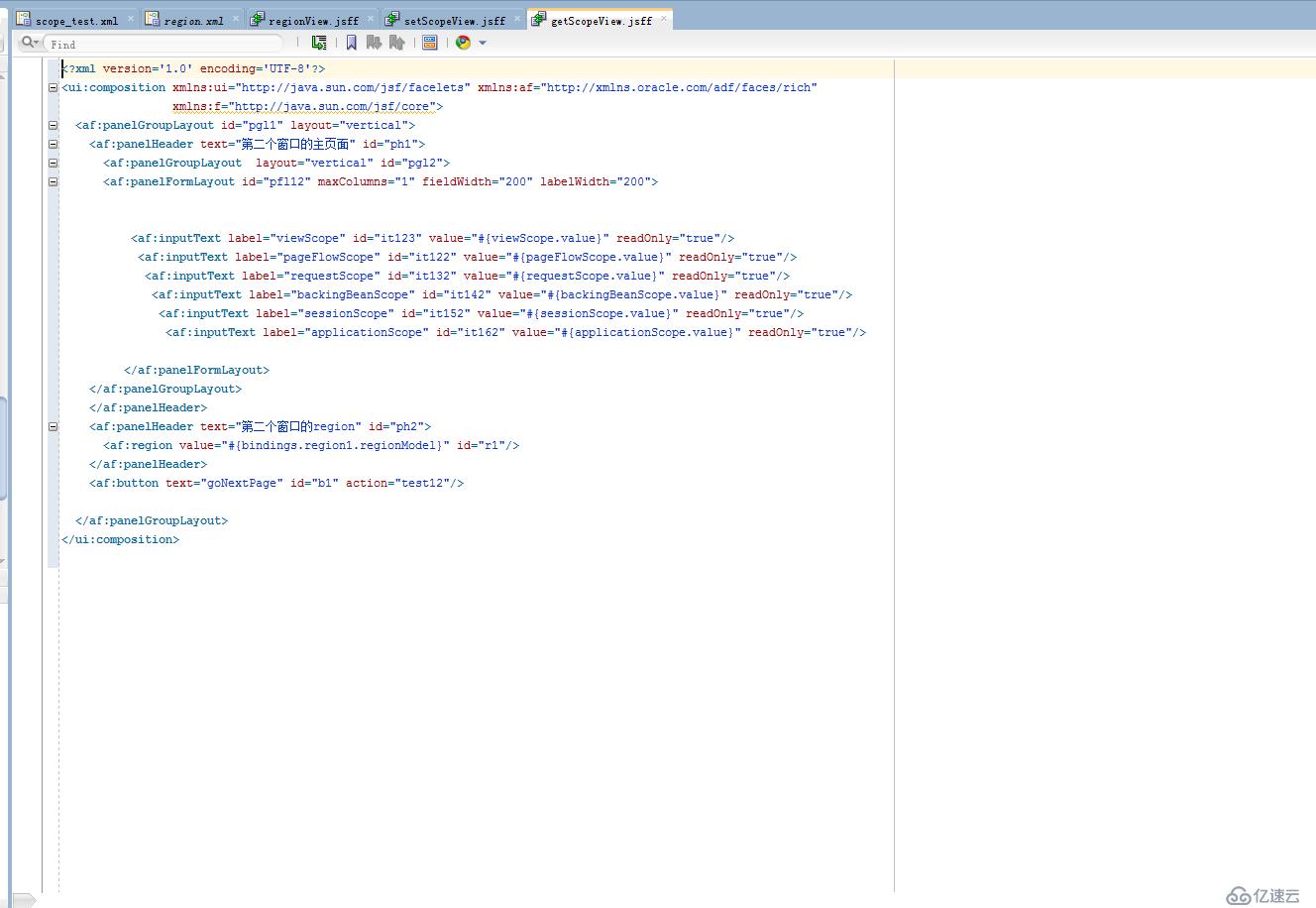Close the getScopeView.jsff tab
Viewport: 1316px width, 908px height.
click(x=665, y=18)
